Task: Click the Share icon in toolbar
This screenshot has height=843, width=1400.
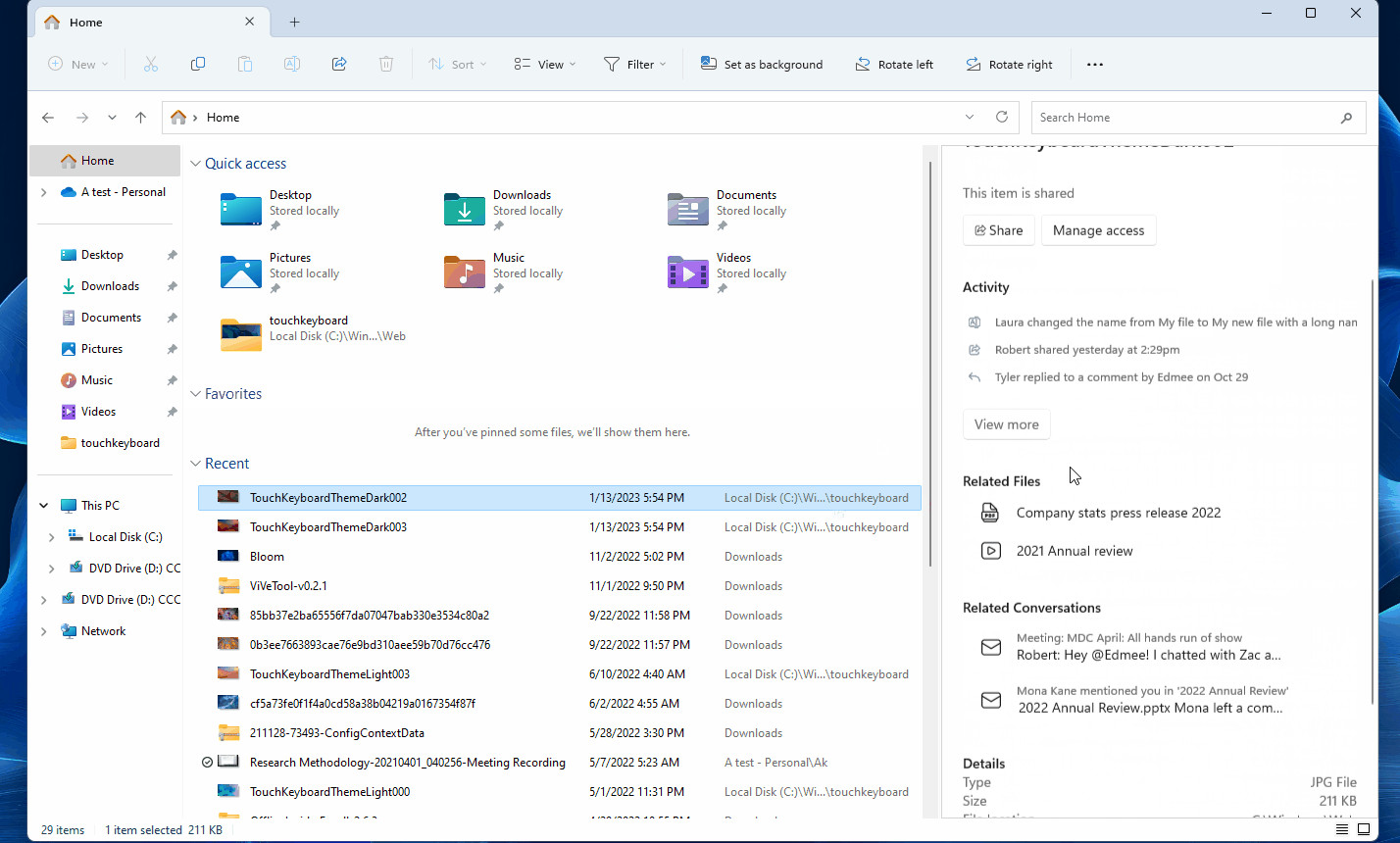Action: click(339, 65)
